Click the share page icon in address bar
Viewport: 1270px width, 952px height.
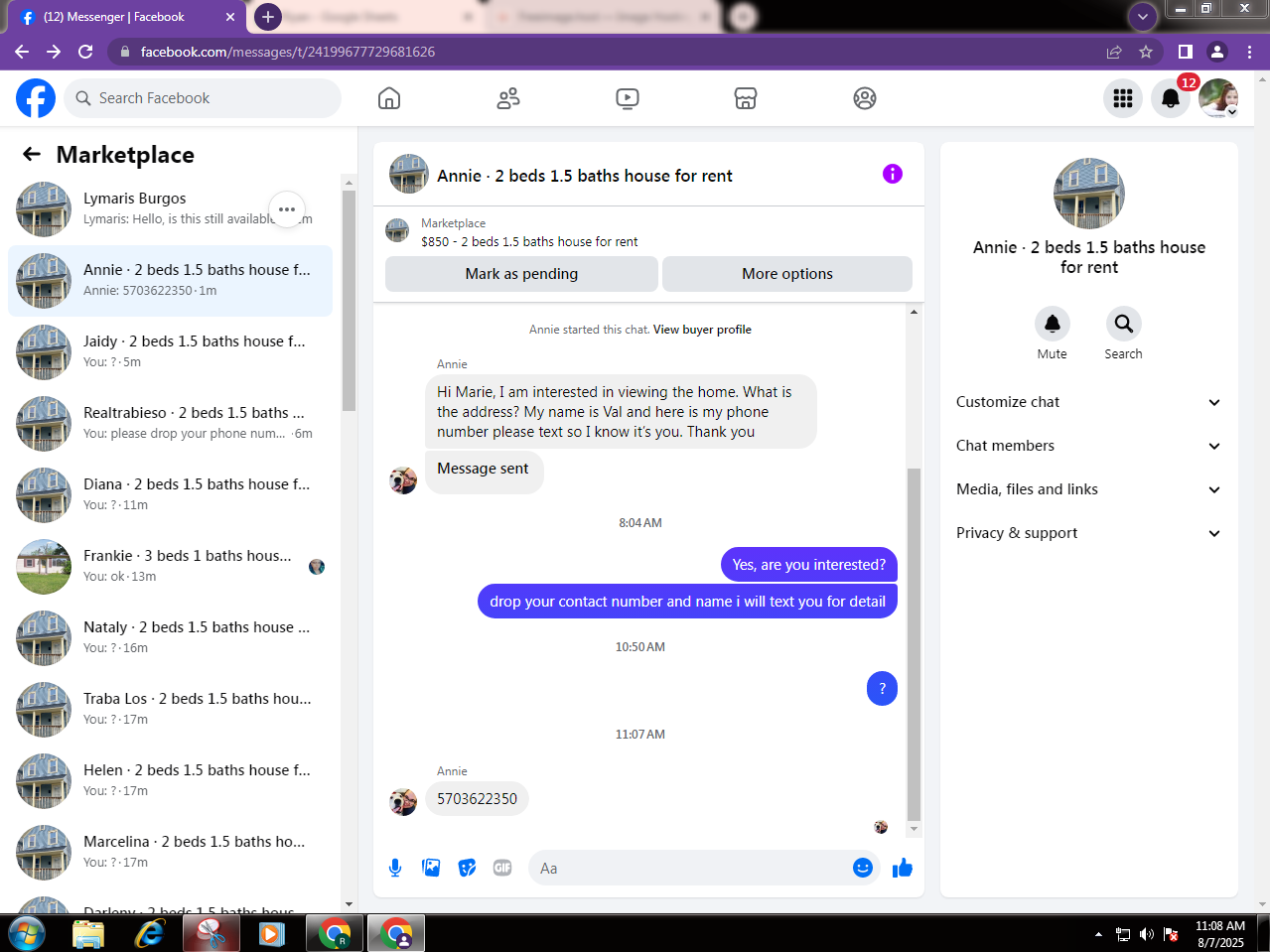pyautogui.click(x=1114, y=52)
